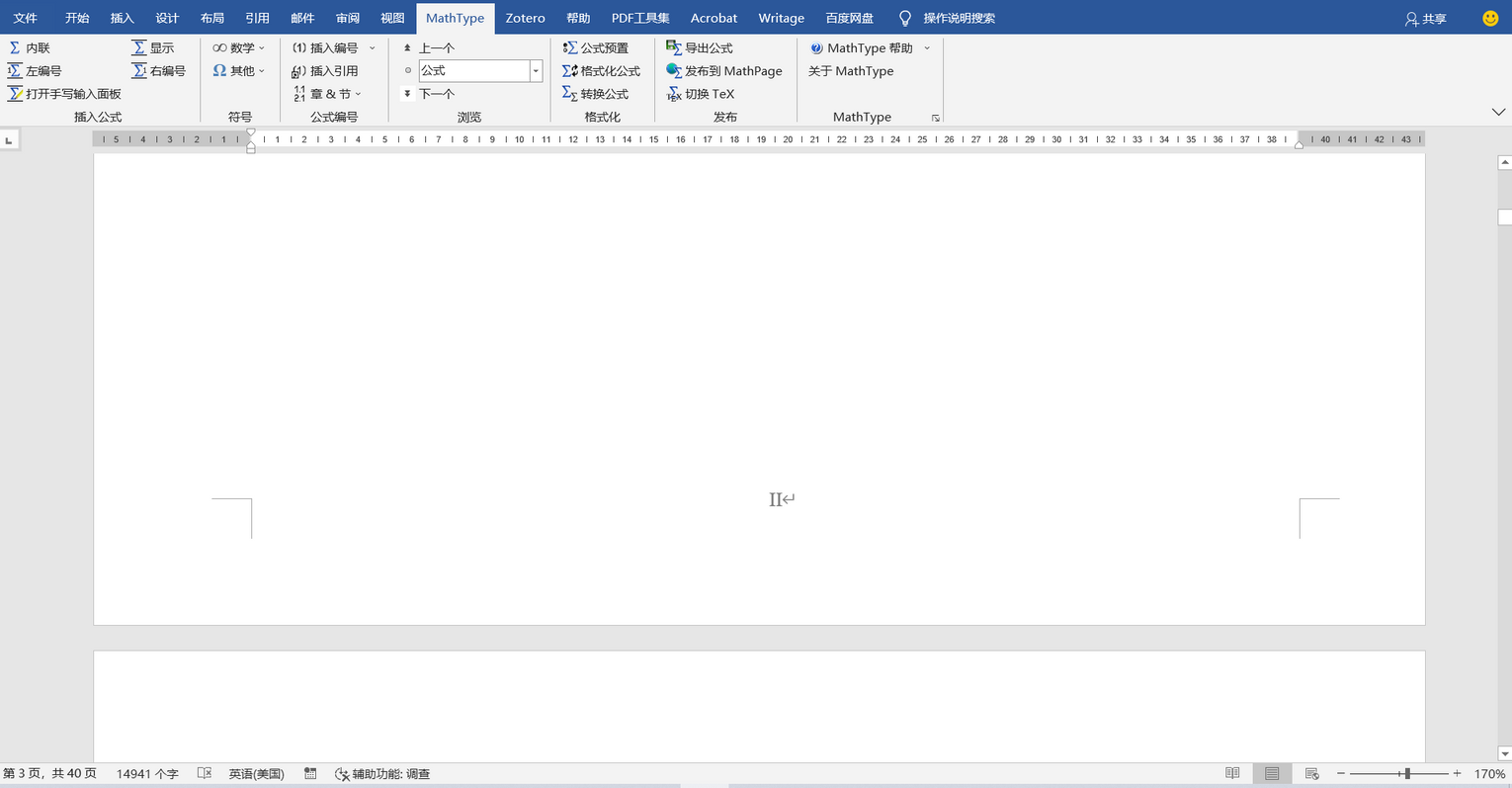
Task: Click the zoom slider handle
Action: pos(1407,773)
